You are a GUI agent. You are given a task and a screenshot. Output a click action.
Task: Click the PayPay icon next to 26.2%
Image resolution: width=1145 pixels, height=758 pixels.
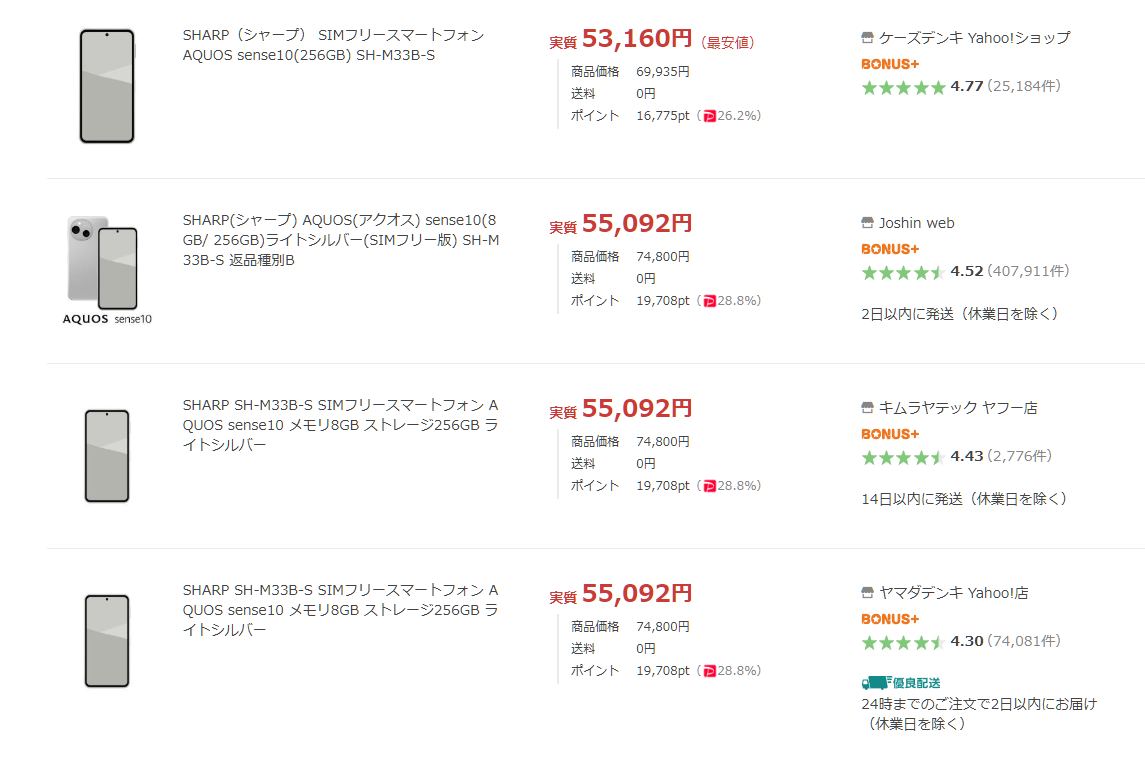click(710, 116)
